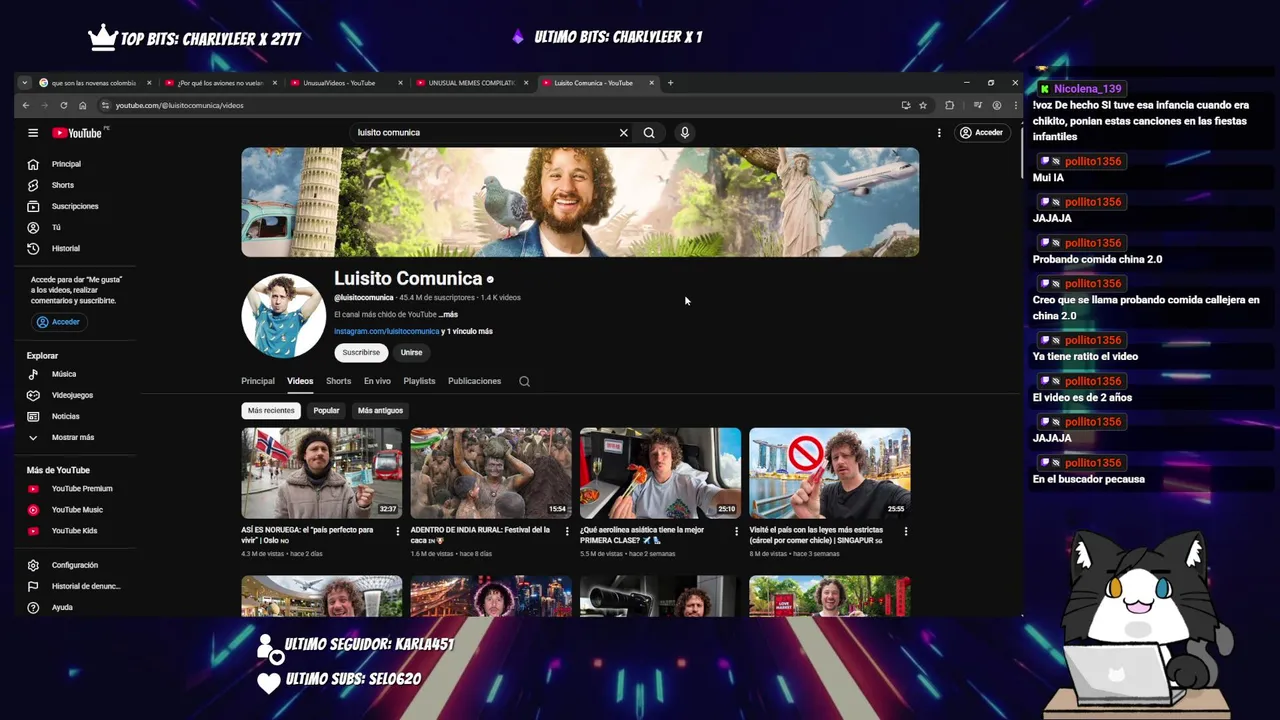Image resolution: width=1280 pixels, height=720 pixels.
Task: Expand the channel description with …más
Action: [x=448, y=314]
